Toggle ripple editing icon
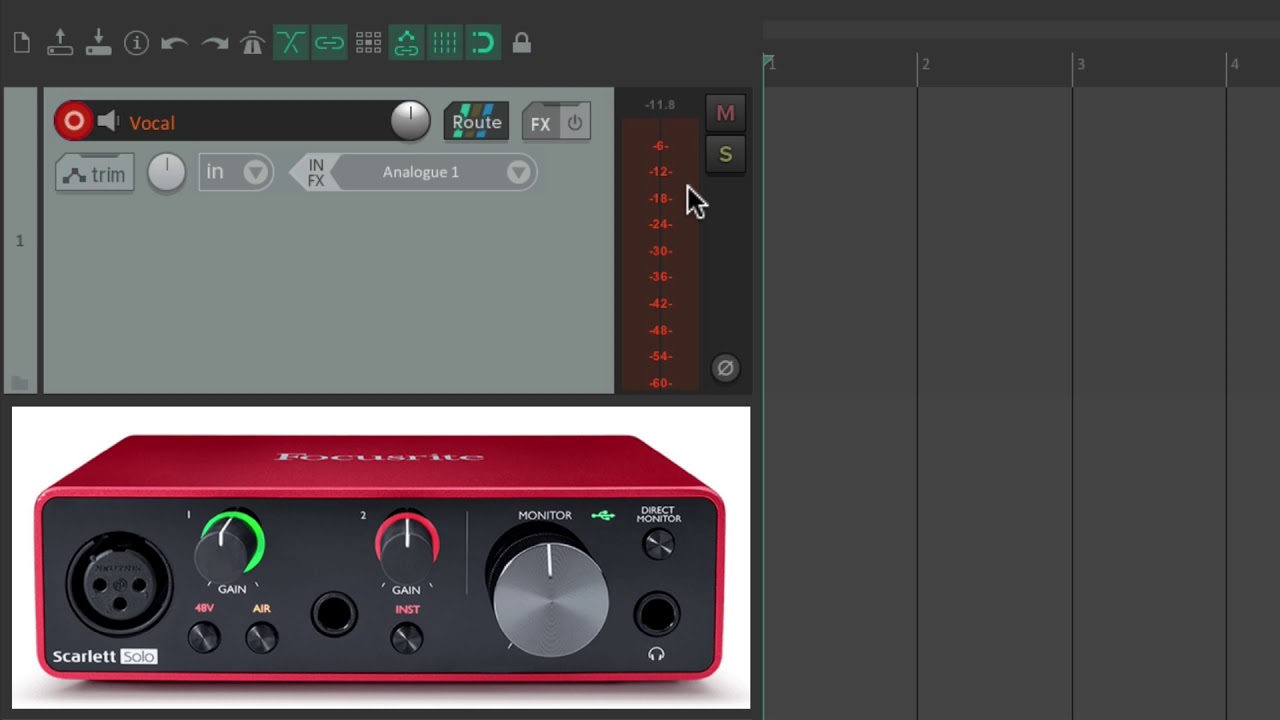The height and width of the screenshot is (720, 1280). click(x=368, y=43)
